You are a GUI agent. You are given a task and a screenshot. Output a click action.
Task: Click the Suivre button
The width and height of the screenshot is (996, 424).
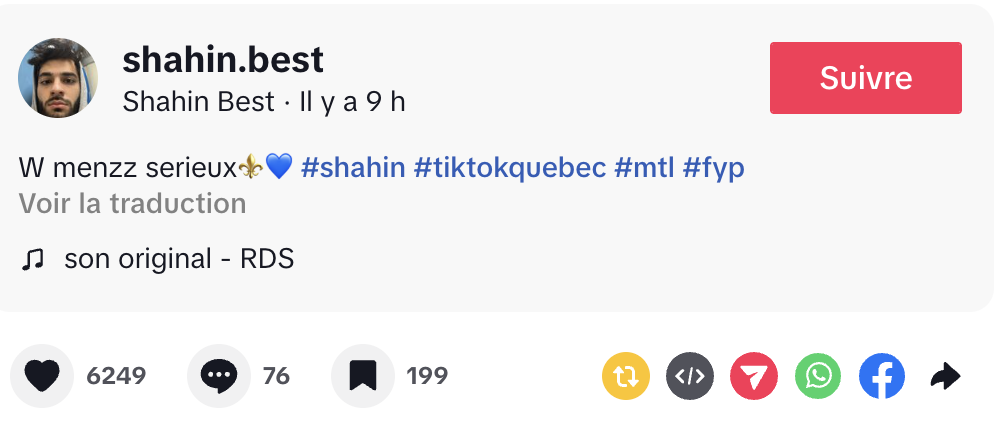pos(865,78)
